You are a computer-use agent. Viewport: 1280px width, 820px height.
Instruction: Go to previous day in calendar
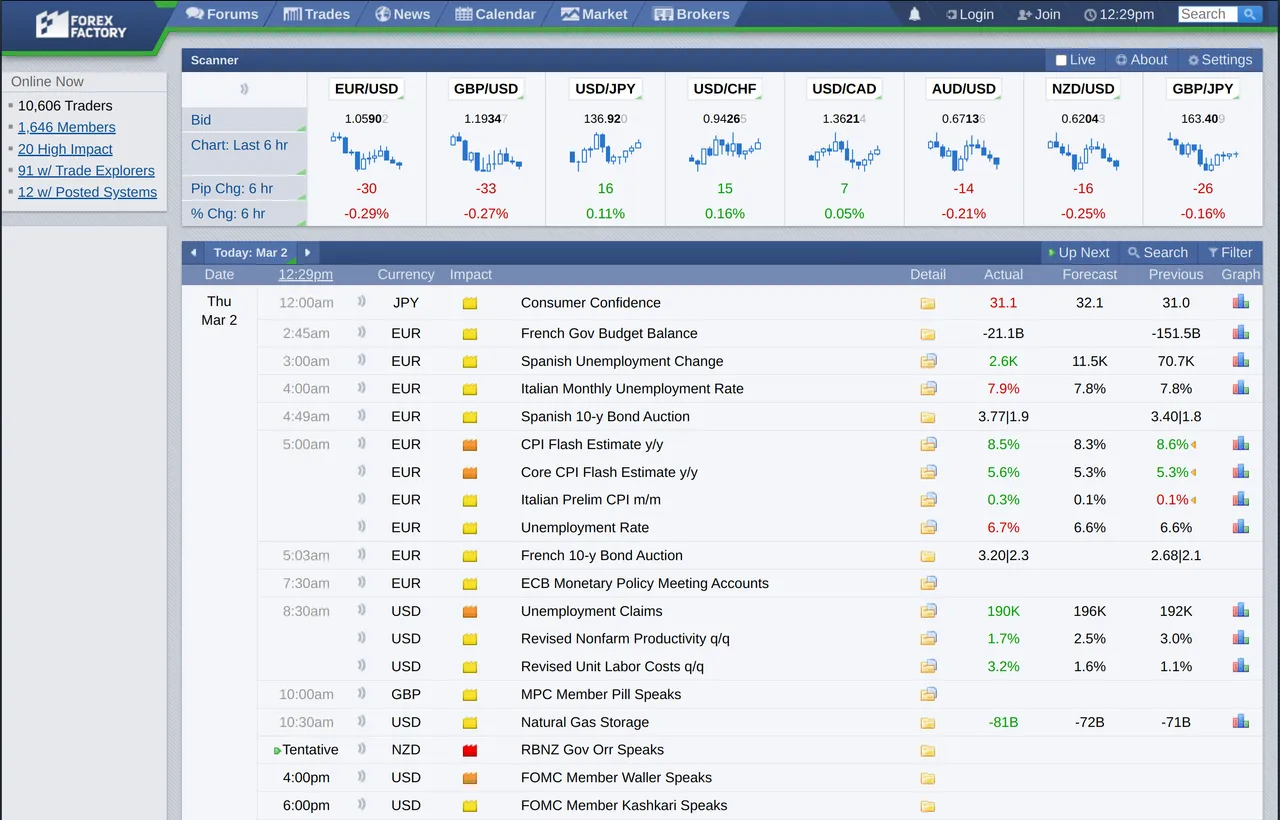[194, 253]
